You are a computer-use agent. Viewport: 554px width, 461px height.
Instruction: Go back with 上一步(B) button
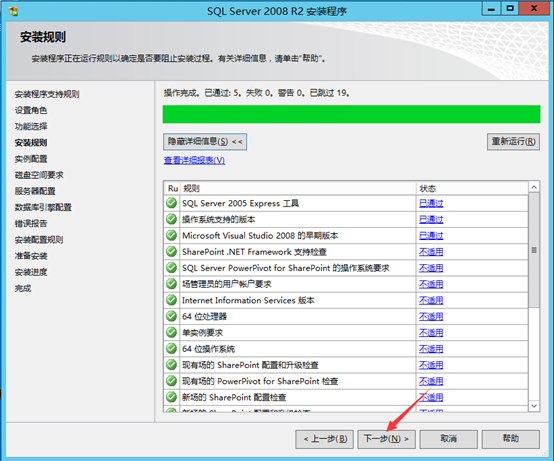pos(324,439)
